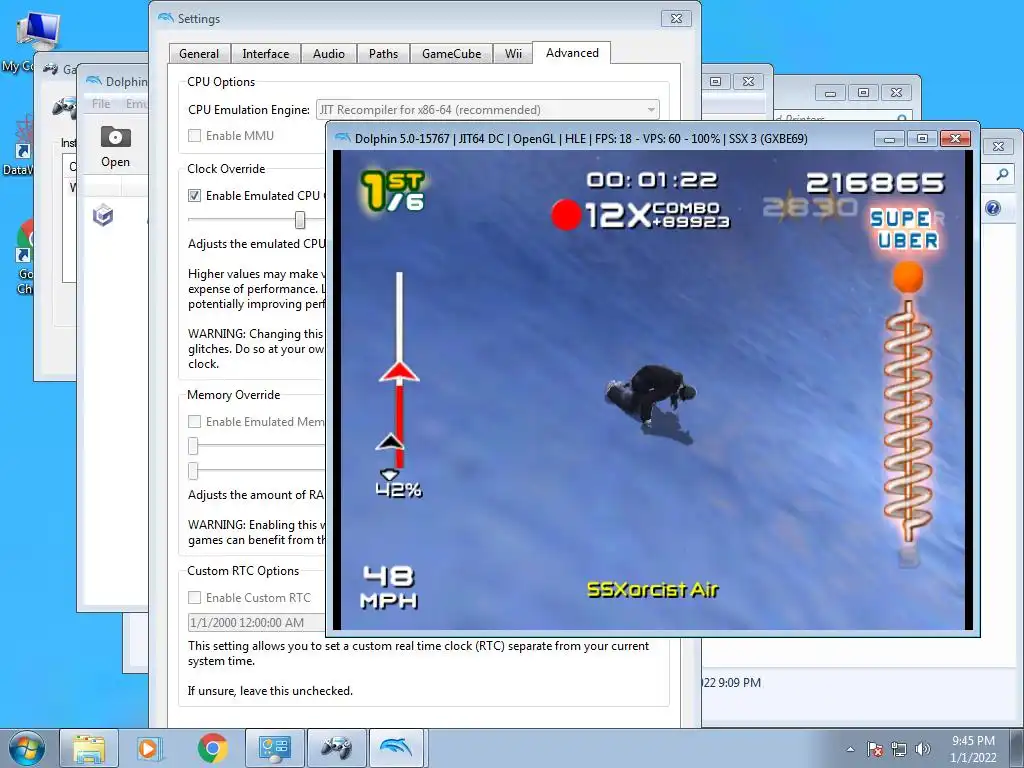Open the Google Chrome desktop shortcut
This screenshot has height=768, width=1024.
tap(24, 243)
